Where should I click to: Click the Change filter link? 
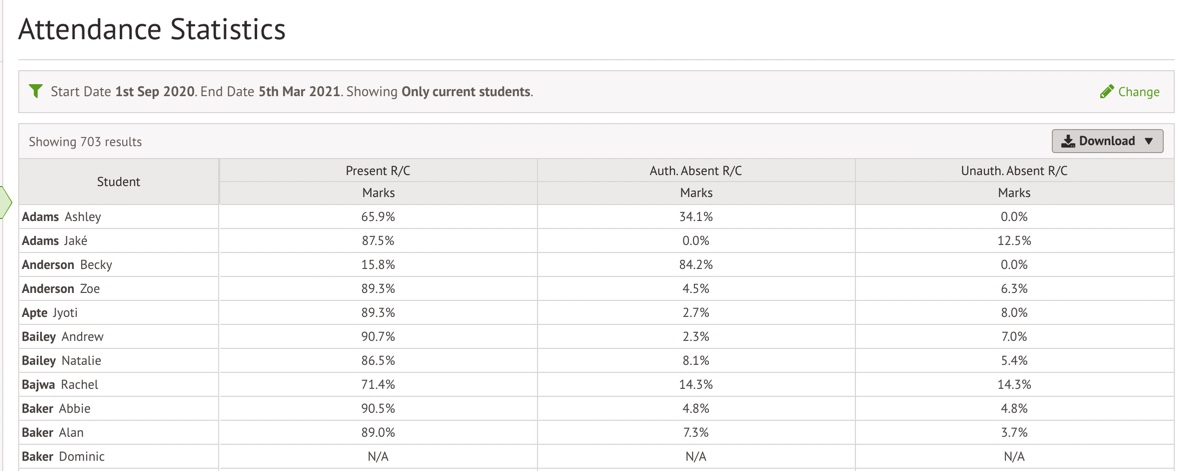1139,92
